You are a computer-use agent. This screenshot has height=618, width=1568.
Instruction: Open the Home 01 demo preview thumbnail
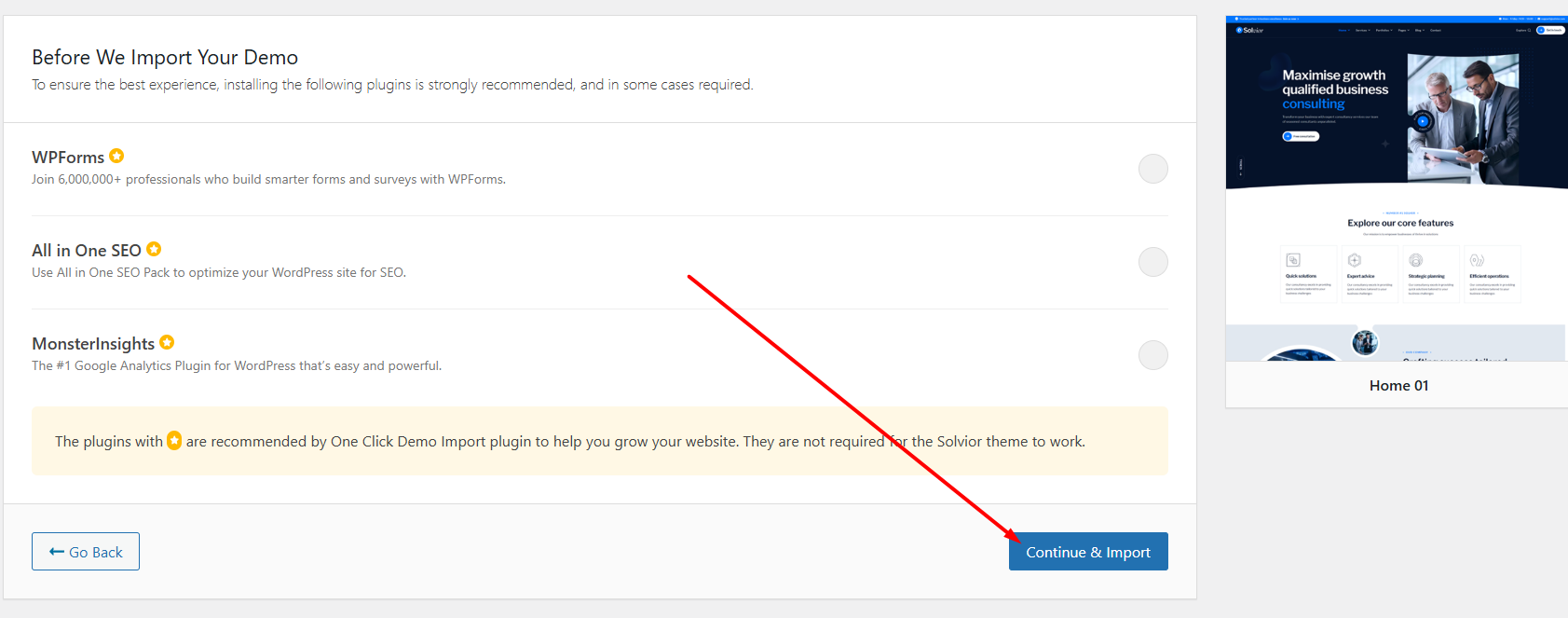(x=1397, y=188)
